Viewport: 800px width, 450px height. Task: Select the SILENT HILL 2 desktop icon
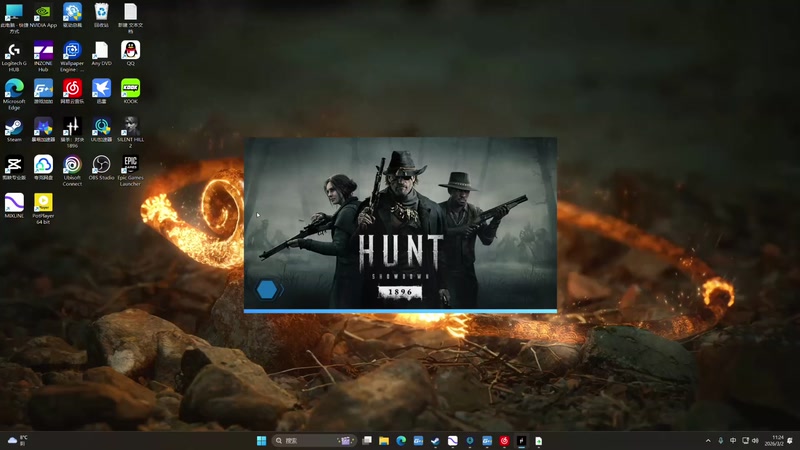tap(131, 132)
